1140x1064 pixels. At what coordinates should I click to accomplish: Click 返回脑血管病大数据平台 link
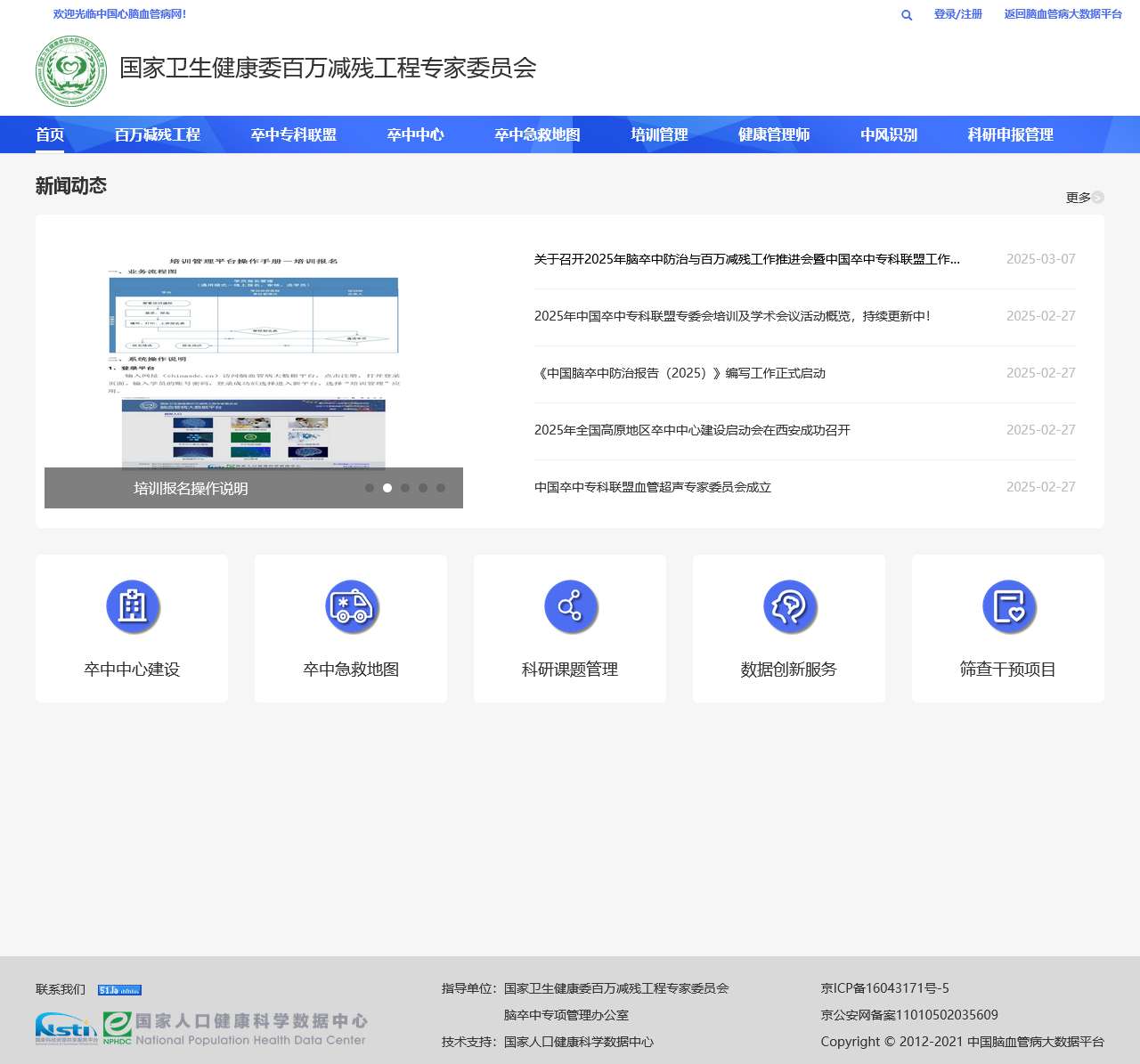pos(1063,14)
